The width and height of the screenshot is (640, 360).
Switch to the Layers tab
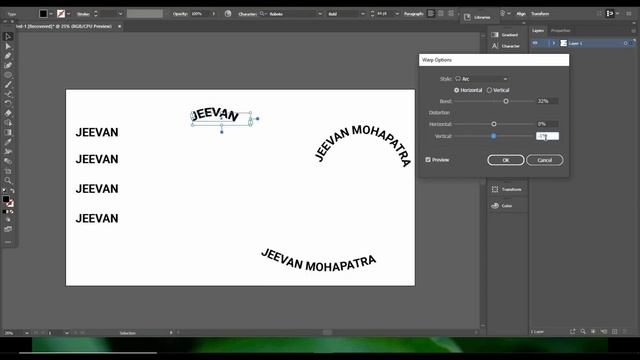538,31
